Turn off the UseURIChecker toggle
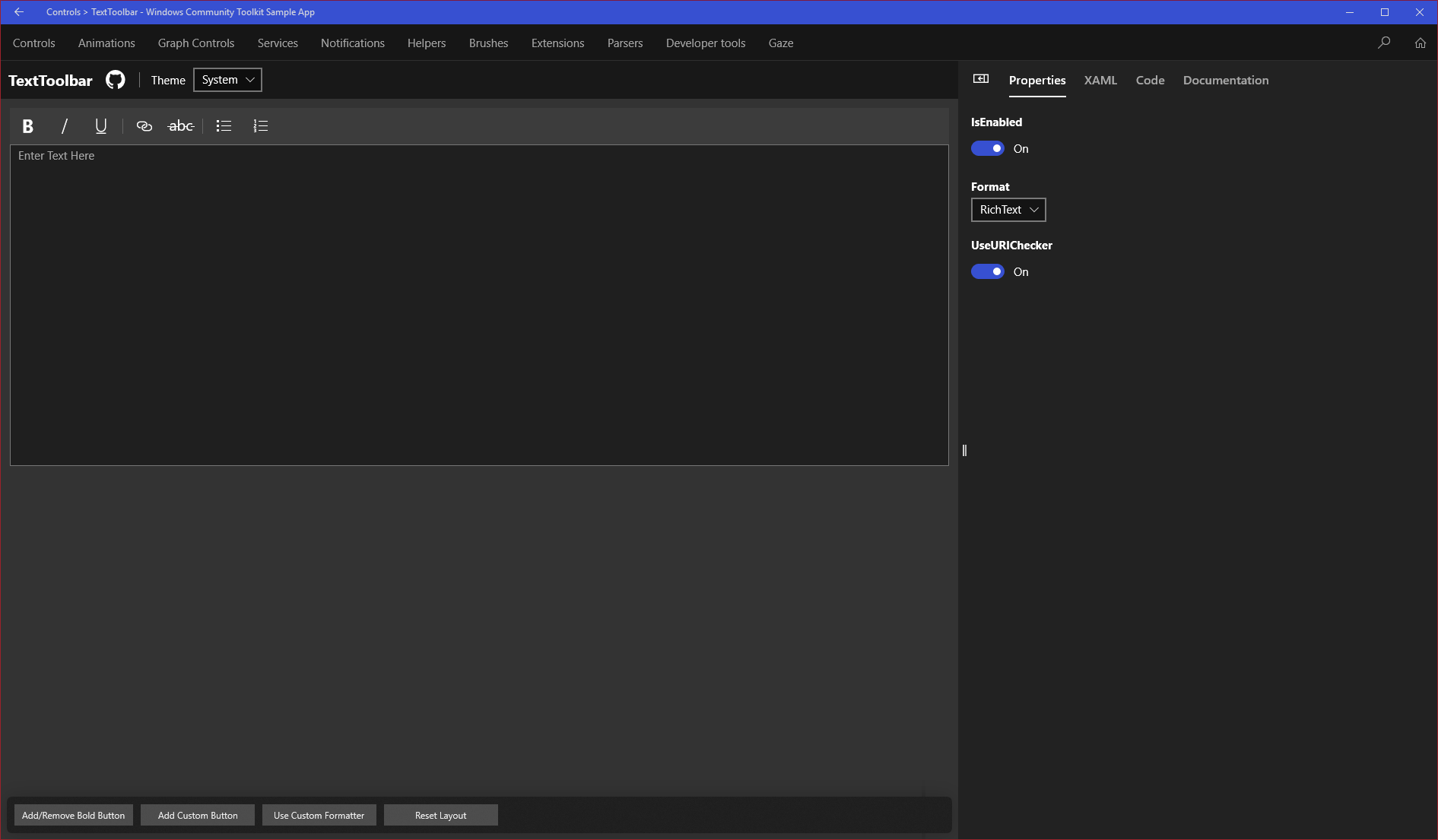The width and height of the screenshot is (1438, 840). click(x=988, y=272)
